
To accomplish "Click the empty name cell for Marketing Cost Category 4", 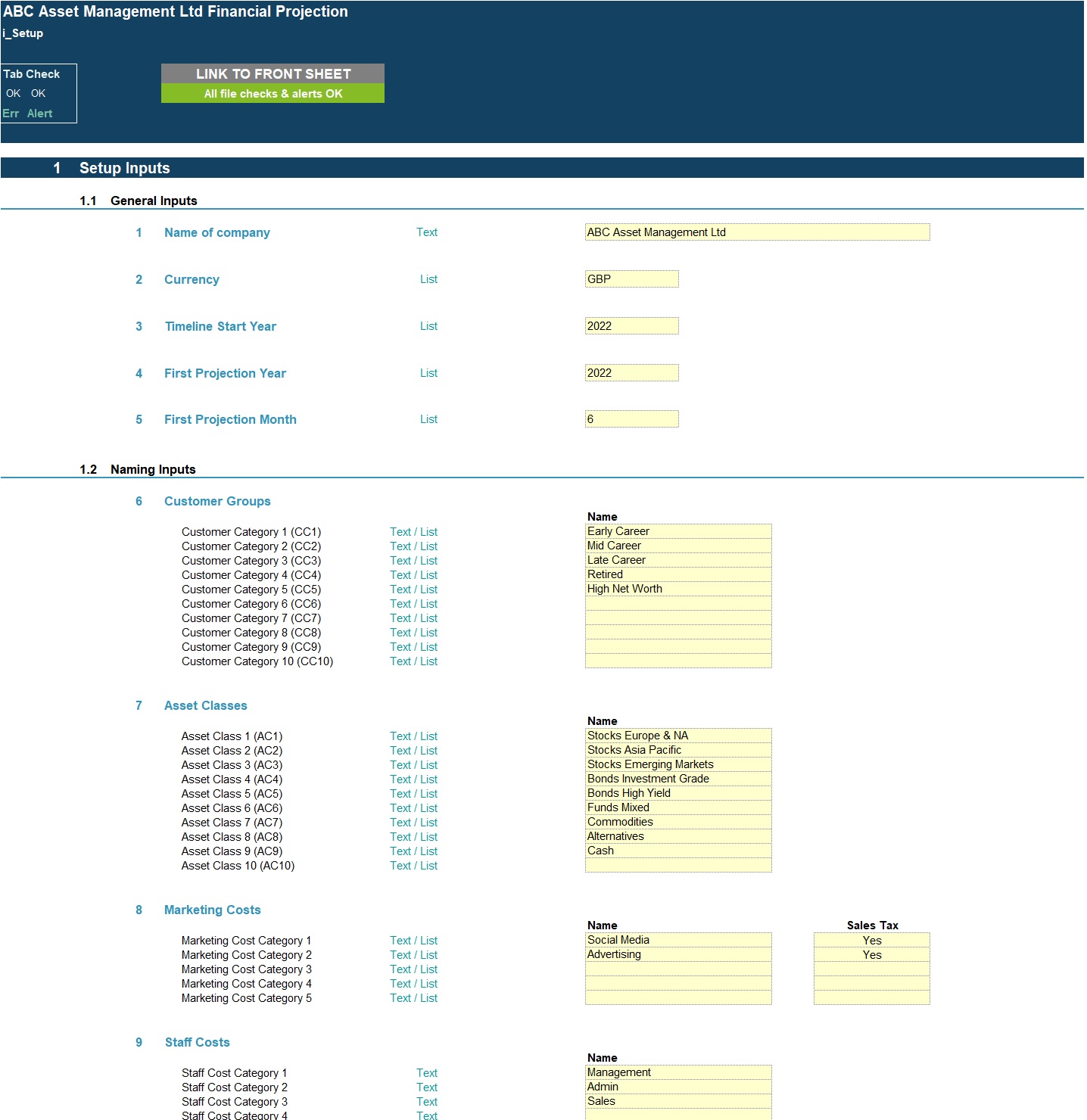I will [678, 983].
